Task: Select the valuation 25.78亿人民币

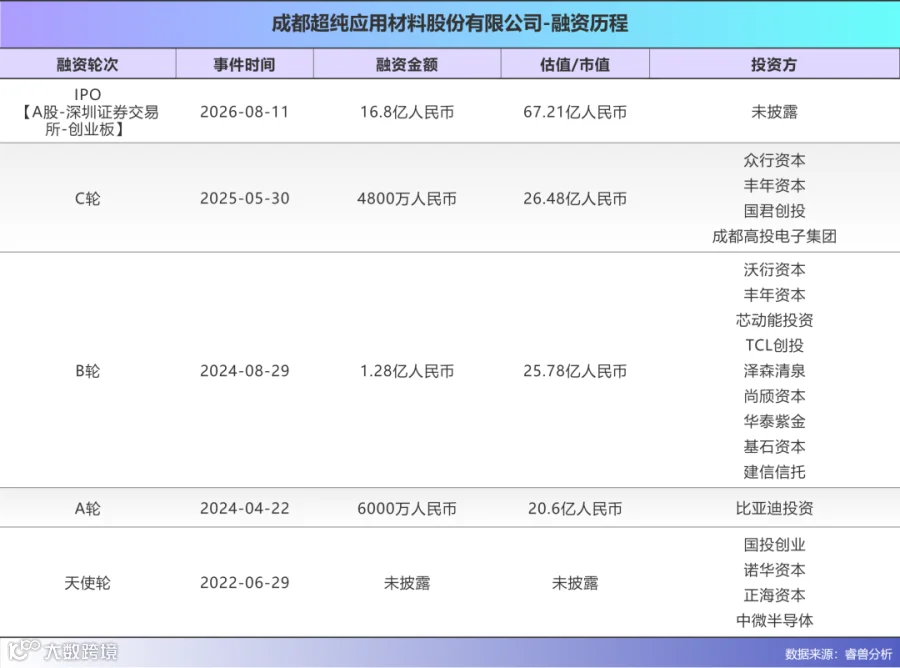Action: [x=575, y=371]
